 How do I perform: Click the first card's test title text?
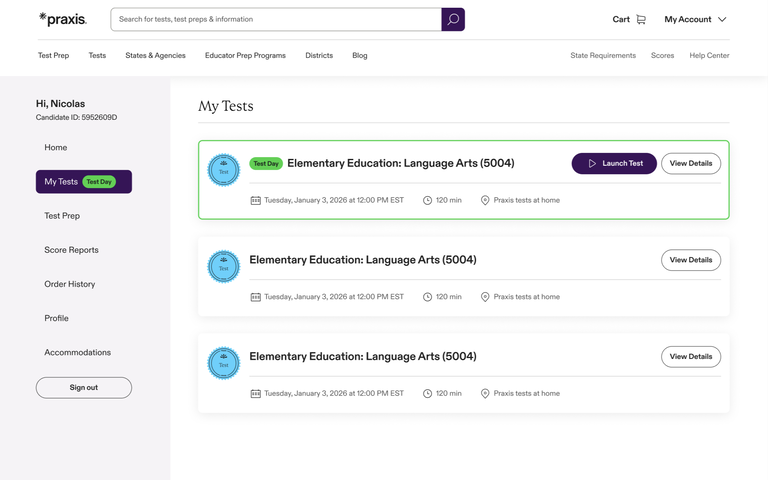pyautogui.click(x=401, y=163)
